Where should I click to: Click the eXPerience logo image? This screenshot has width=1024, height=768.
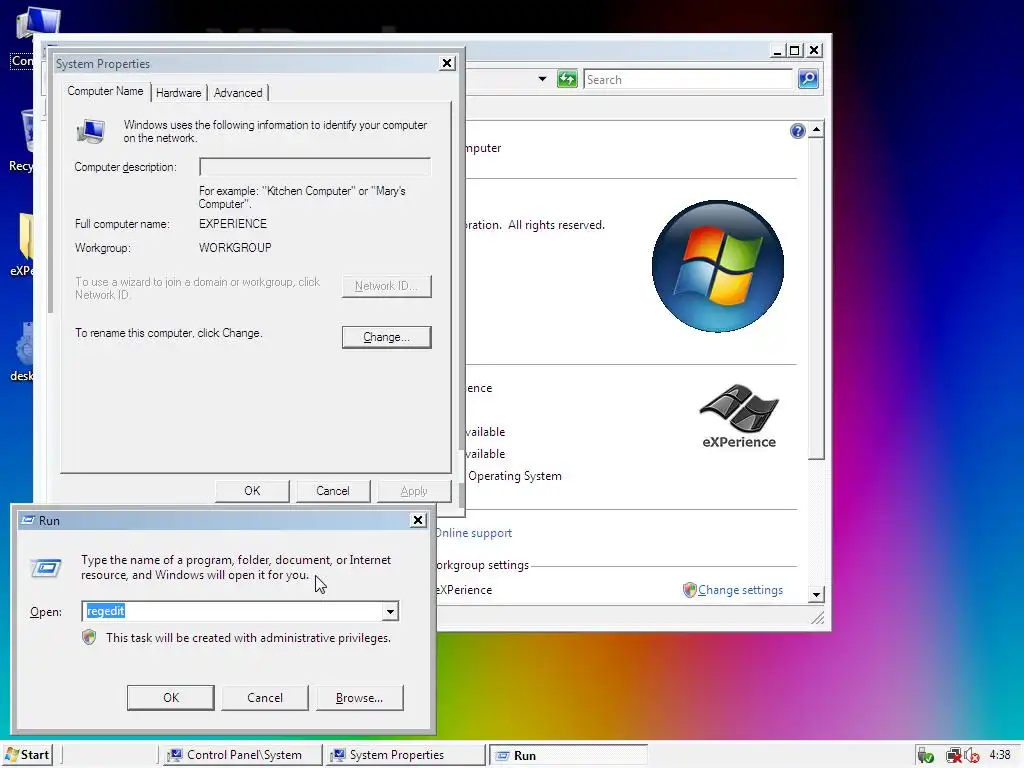739,416
